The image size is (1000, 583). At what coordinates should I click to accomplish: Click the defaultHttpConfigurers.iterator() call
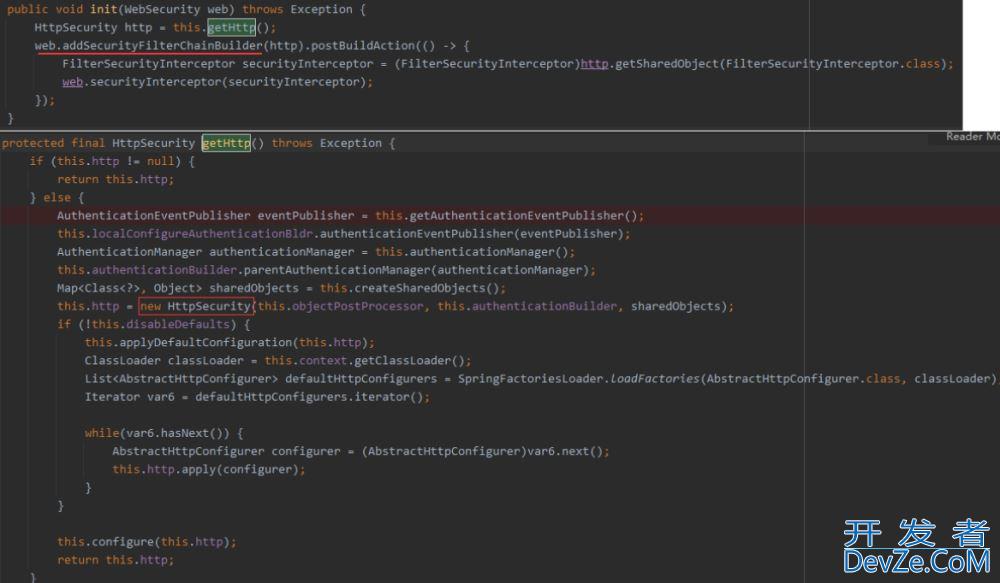tap(309, 397)
